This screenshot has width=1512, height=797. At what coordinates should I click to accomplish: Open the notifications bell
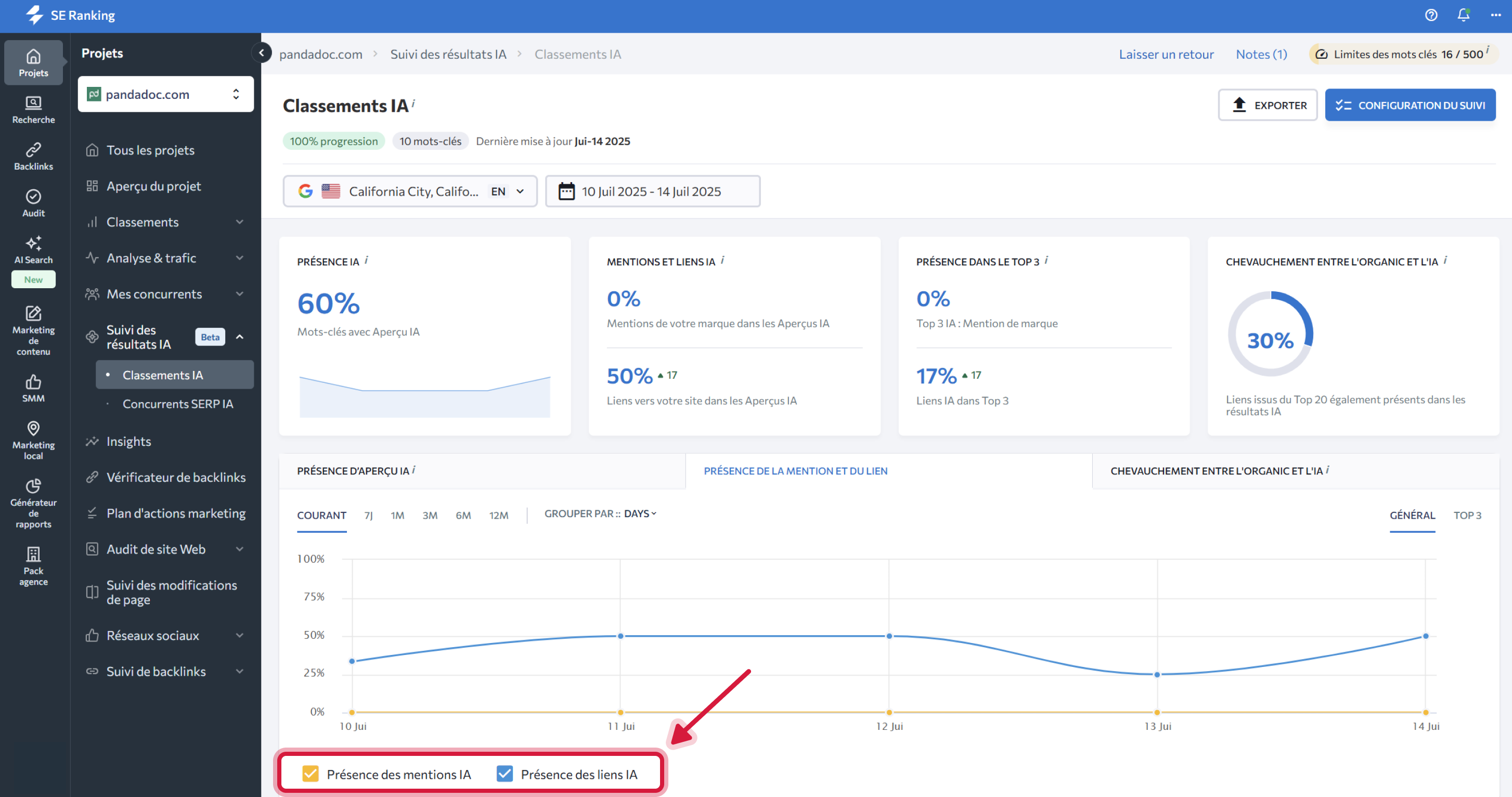point(1463,15)
